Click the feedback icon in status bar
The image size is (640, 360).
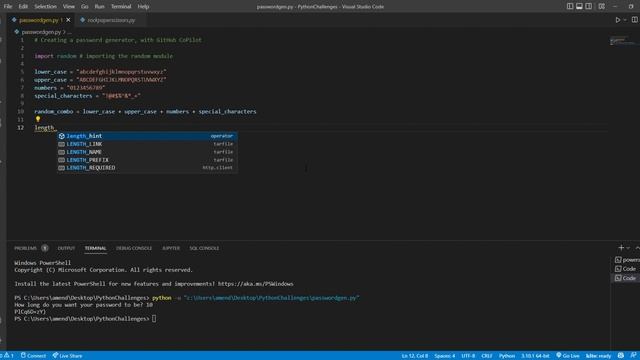click(633, 356)
